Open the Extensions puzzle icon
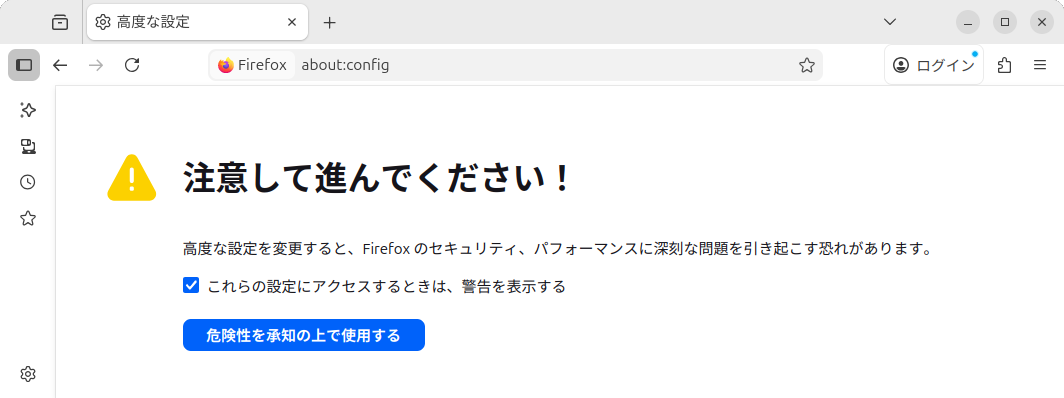The image size is (1064, 398). 1004,65
